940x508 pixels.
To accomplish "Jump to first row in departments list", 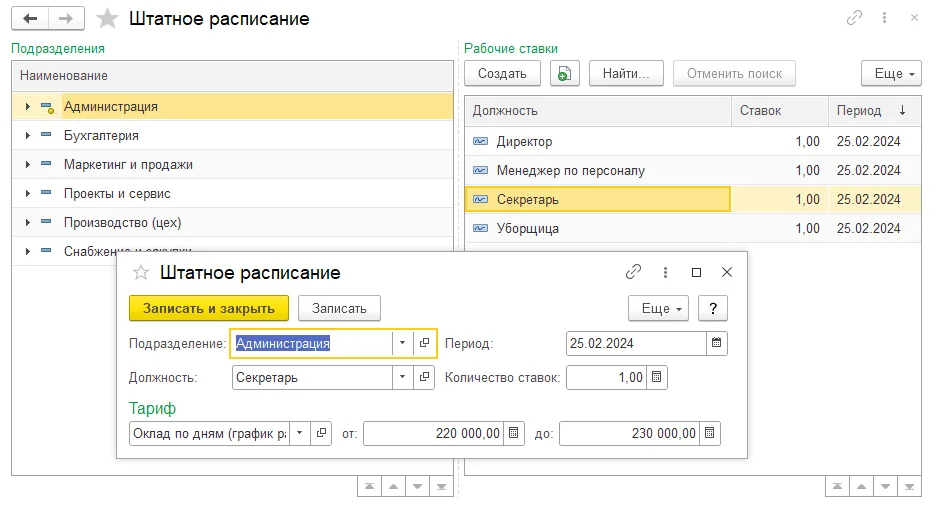I will (x=369, y=486).
